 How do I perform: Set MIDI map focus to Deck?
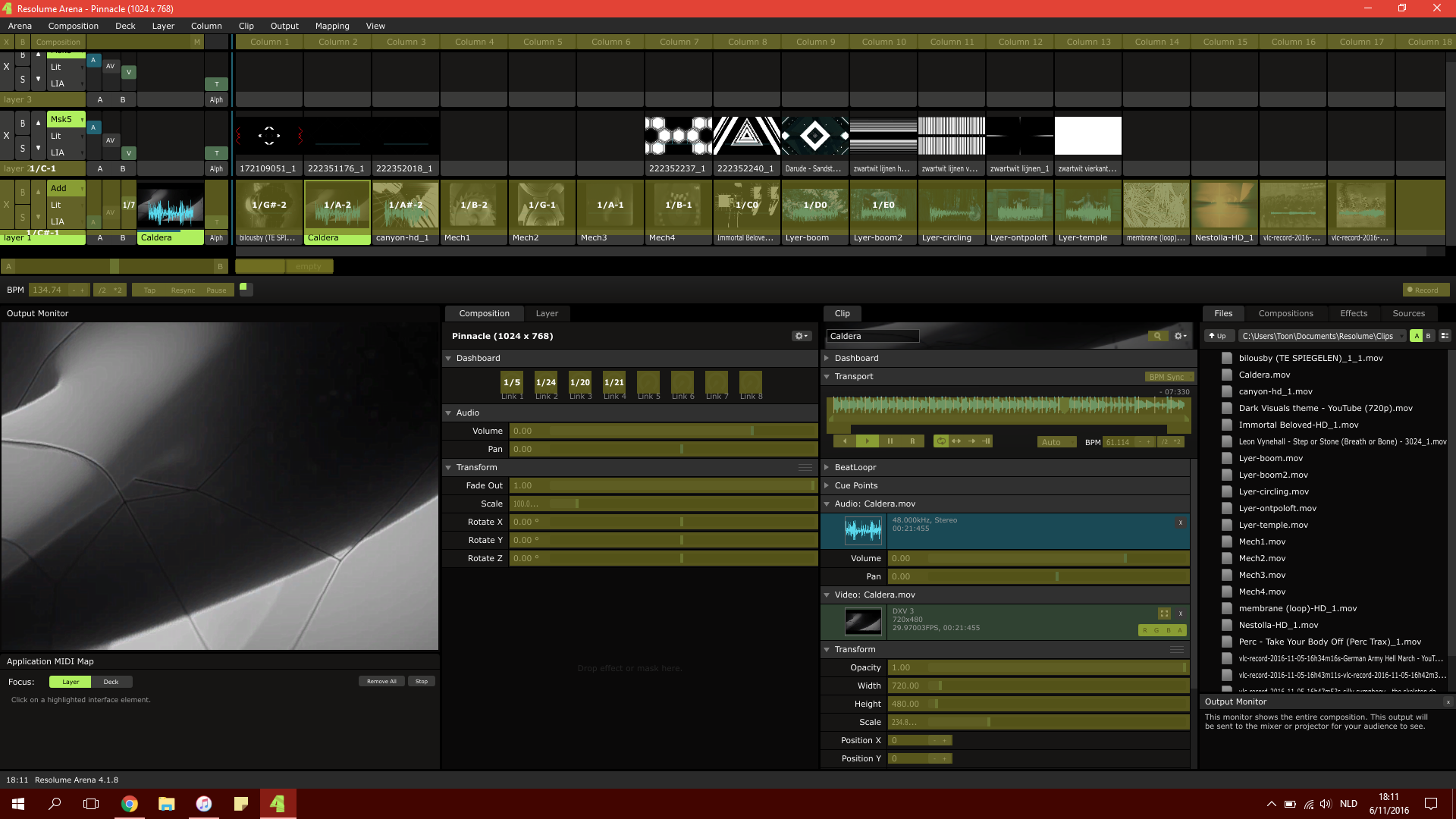click(111, 682)
